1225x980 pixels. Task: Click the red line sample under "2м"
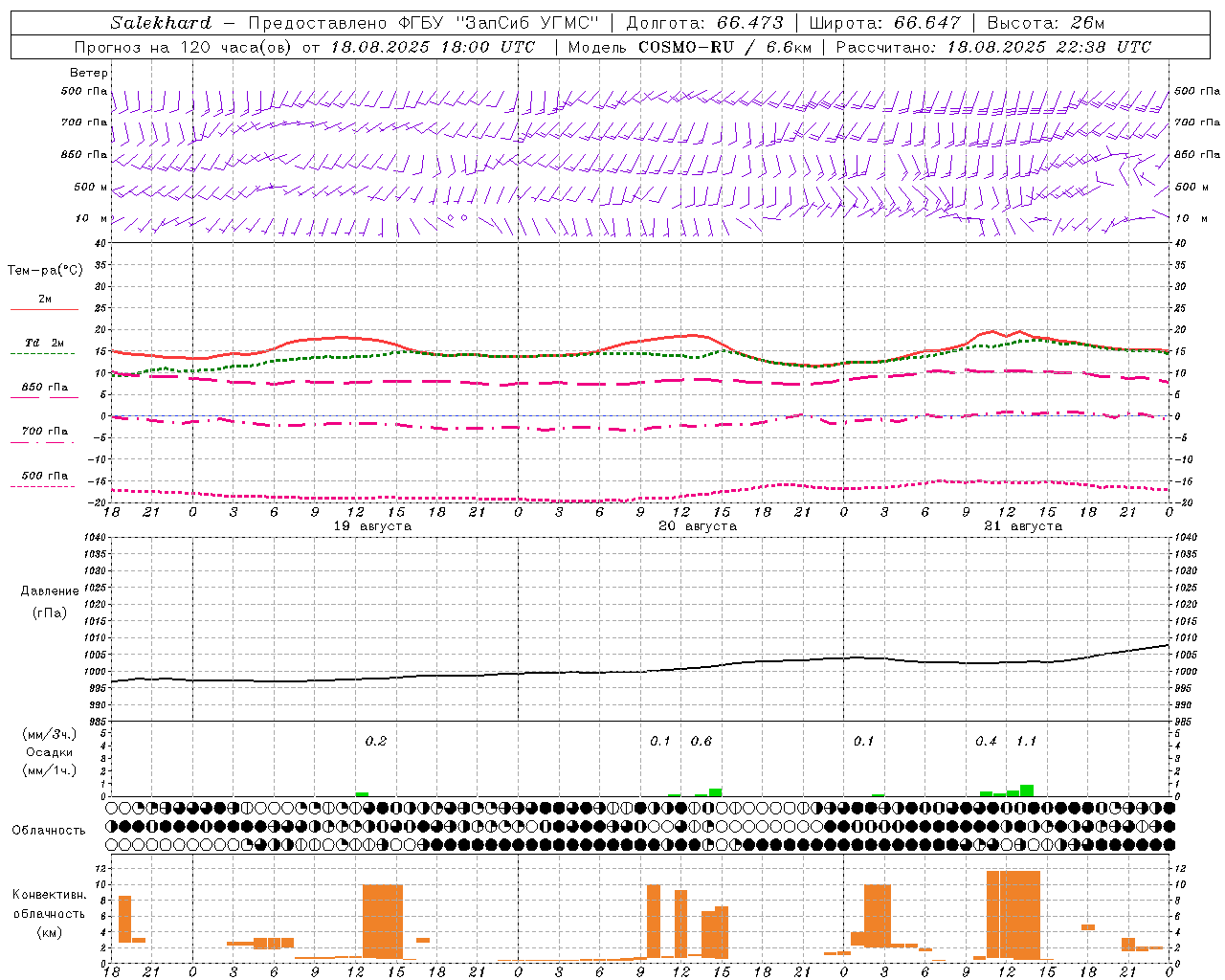pyautogui.click(x=44, y=309)
